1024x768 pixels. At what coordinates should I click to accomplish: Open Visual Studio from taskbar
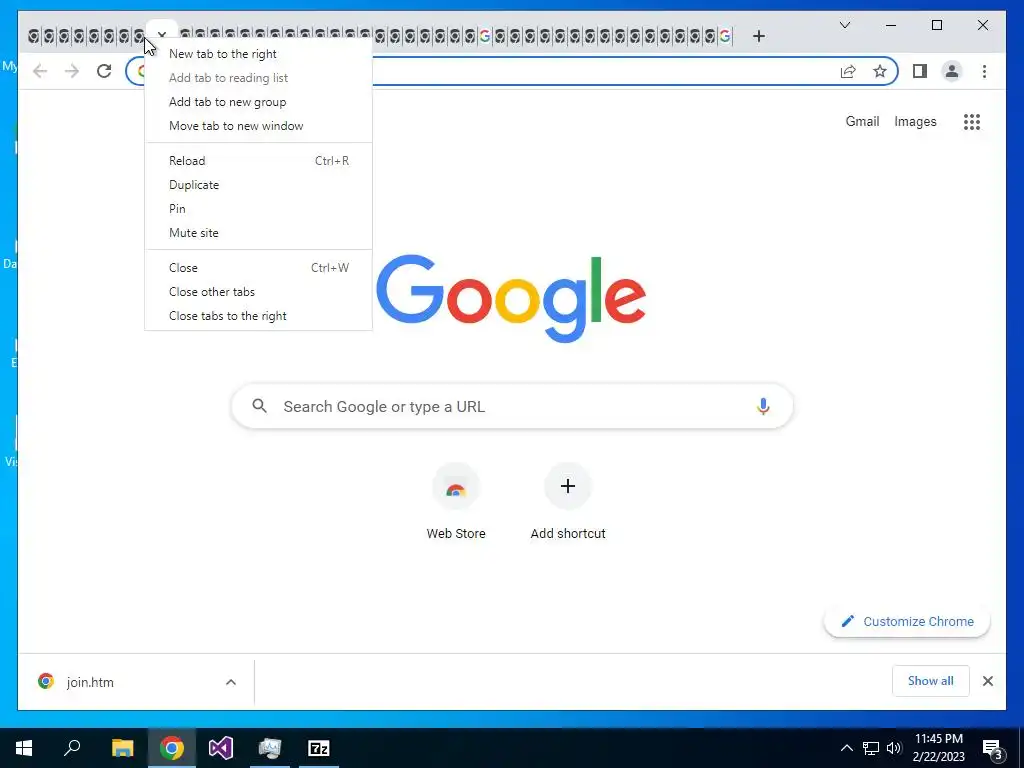coord(221,748)
